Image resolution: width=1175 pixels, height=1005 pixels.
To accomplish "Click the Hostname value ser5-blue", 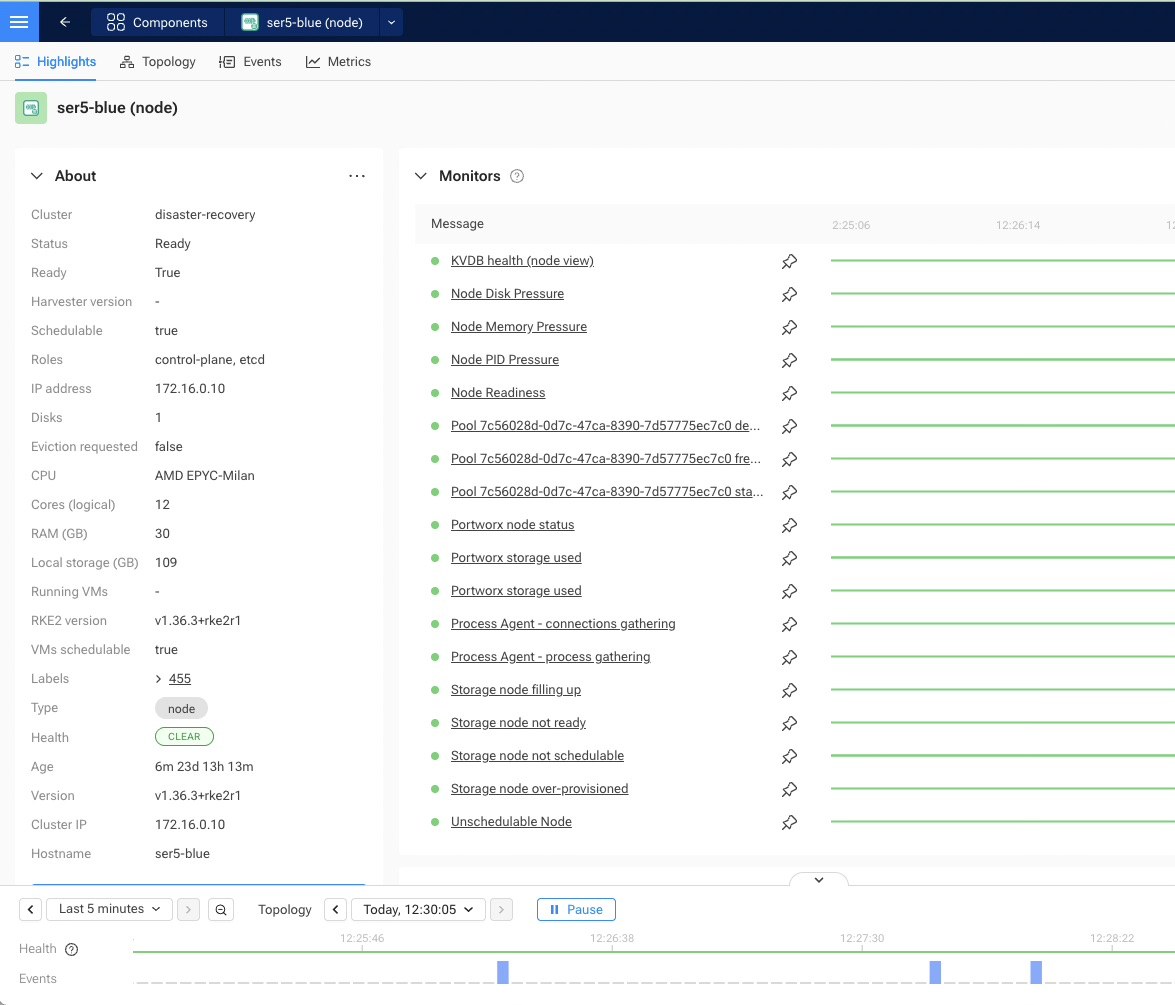I will (182, 854).
